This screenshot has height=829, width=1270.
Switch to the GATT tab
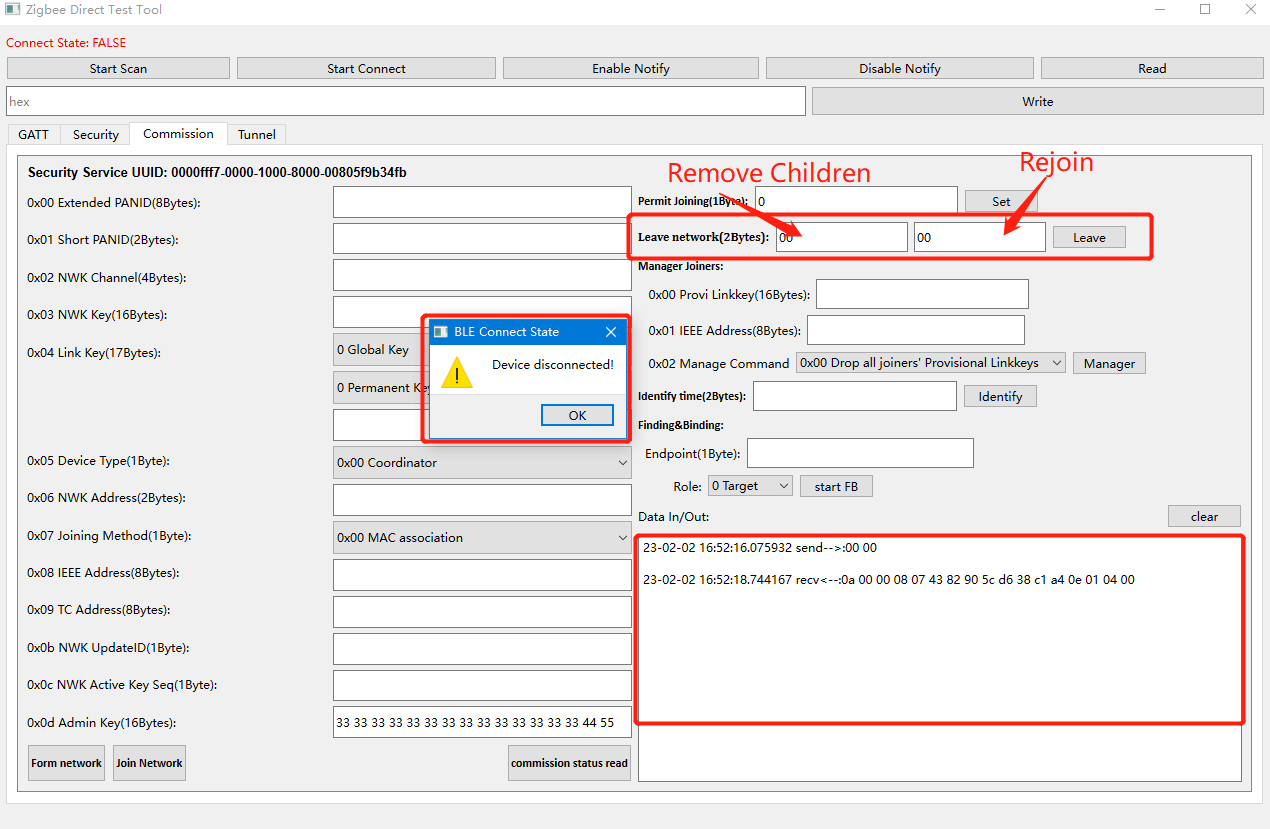(x=33, y=134)
